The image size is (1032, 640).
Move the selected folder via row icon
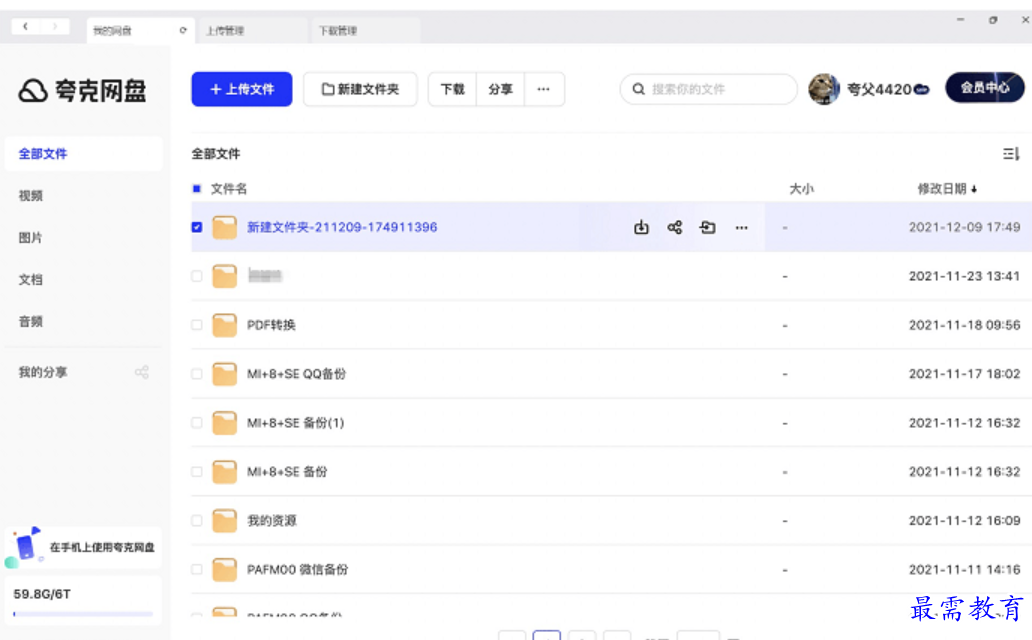tap(708, 227)
